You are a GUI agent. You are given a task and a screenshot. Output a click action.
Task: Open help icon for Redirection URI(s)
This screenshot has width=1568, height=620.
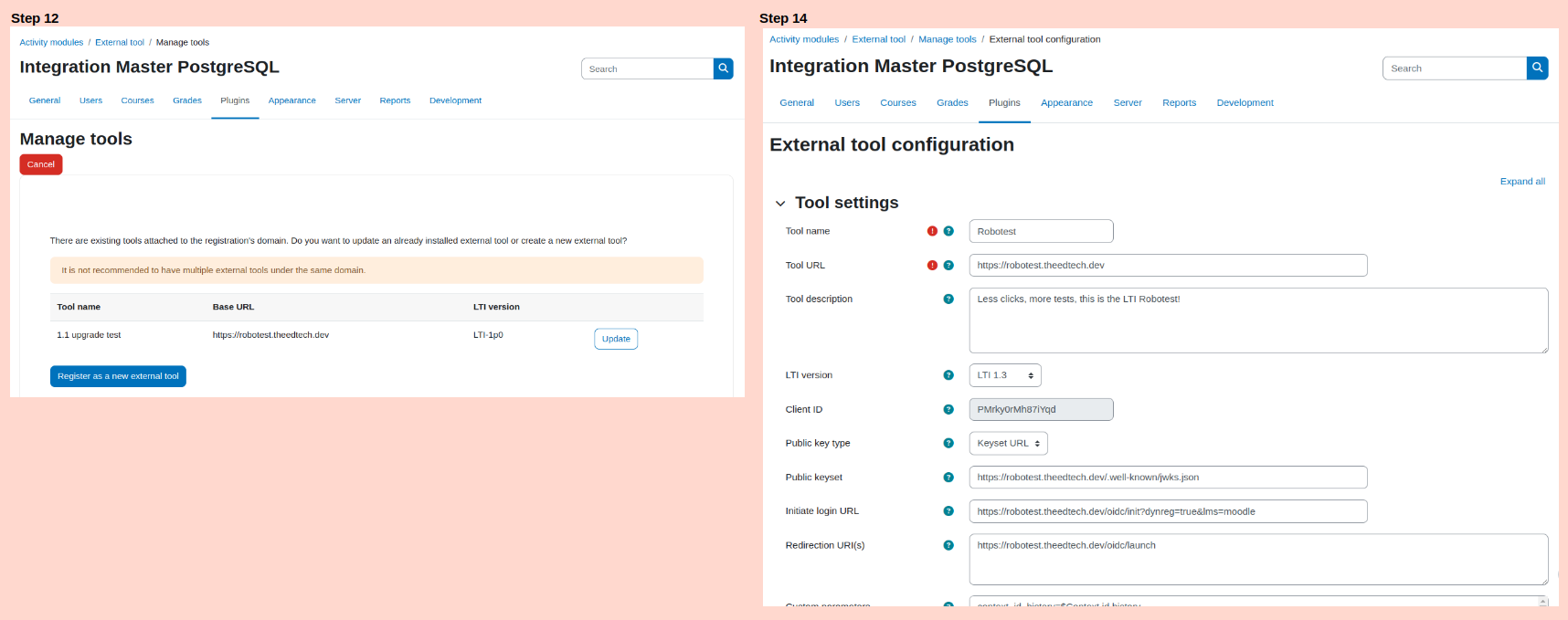948,545
